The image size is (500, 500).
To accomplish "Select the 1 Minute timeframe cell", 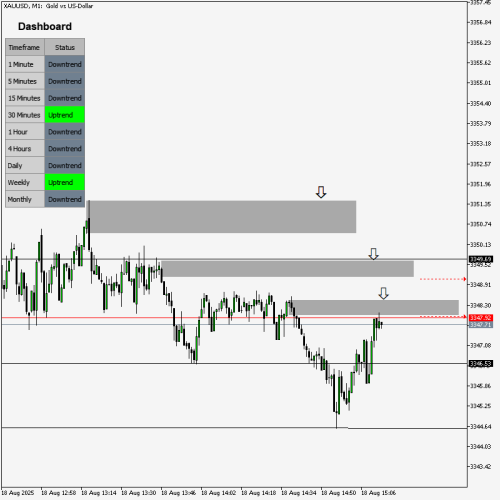I will tap(25, 64).
